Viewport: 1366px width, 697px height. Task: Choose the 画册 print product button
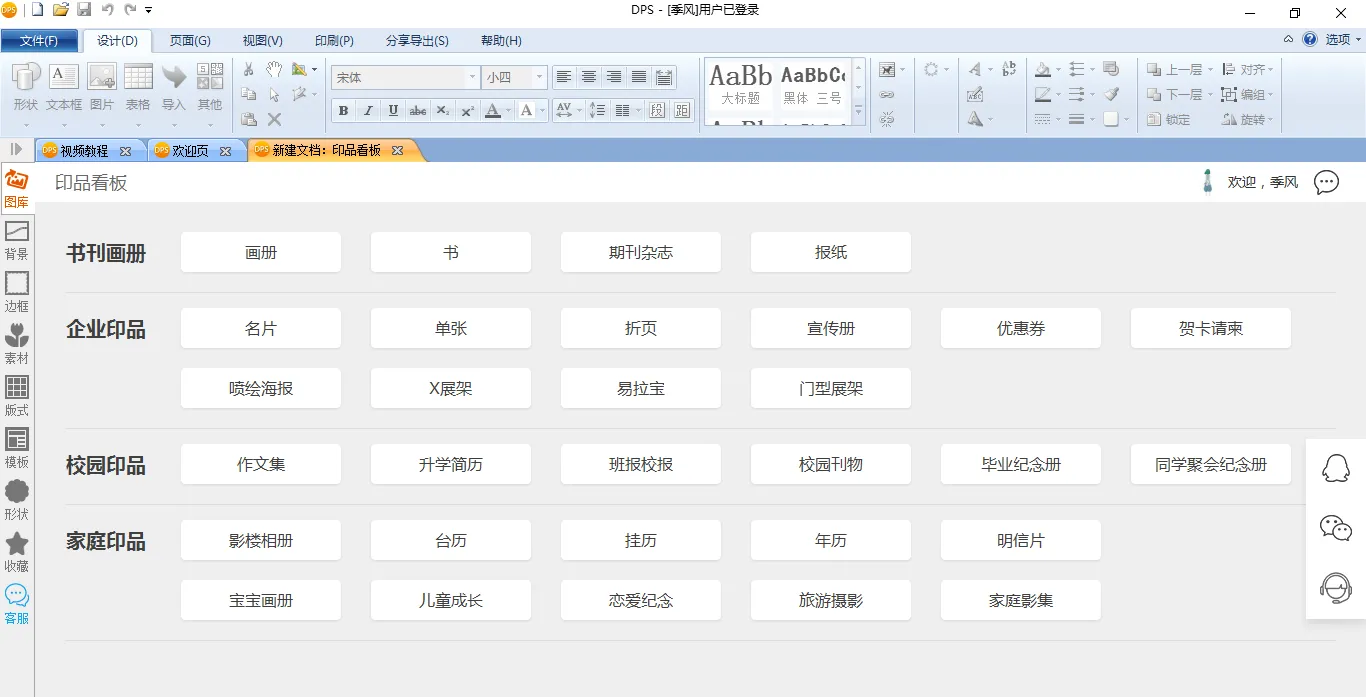tap(261, 253)
